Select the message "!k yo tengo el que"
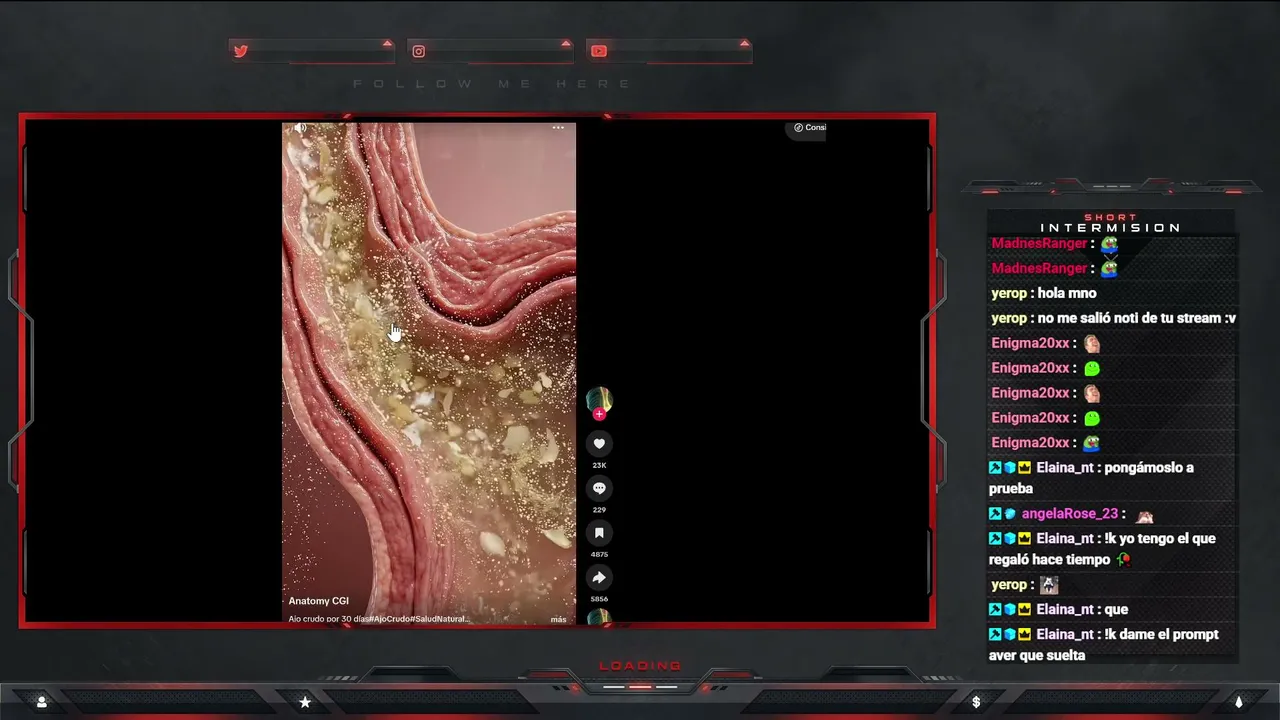 click(x=1102, y=549)
